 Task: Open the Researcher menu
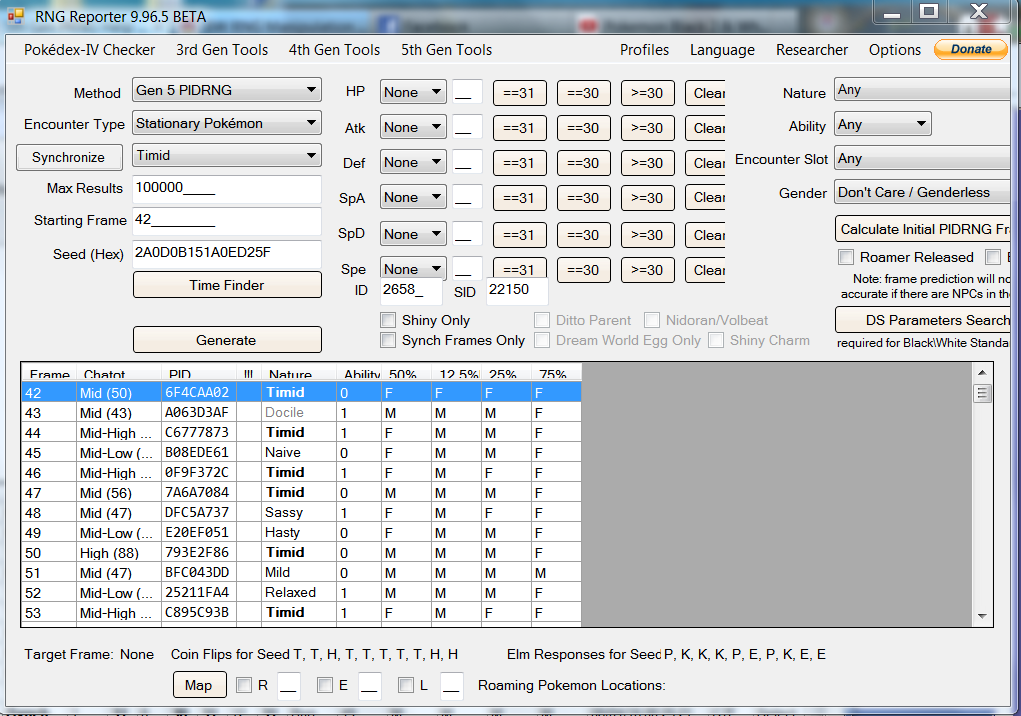click(811, 50)
